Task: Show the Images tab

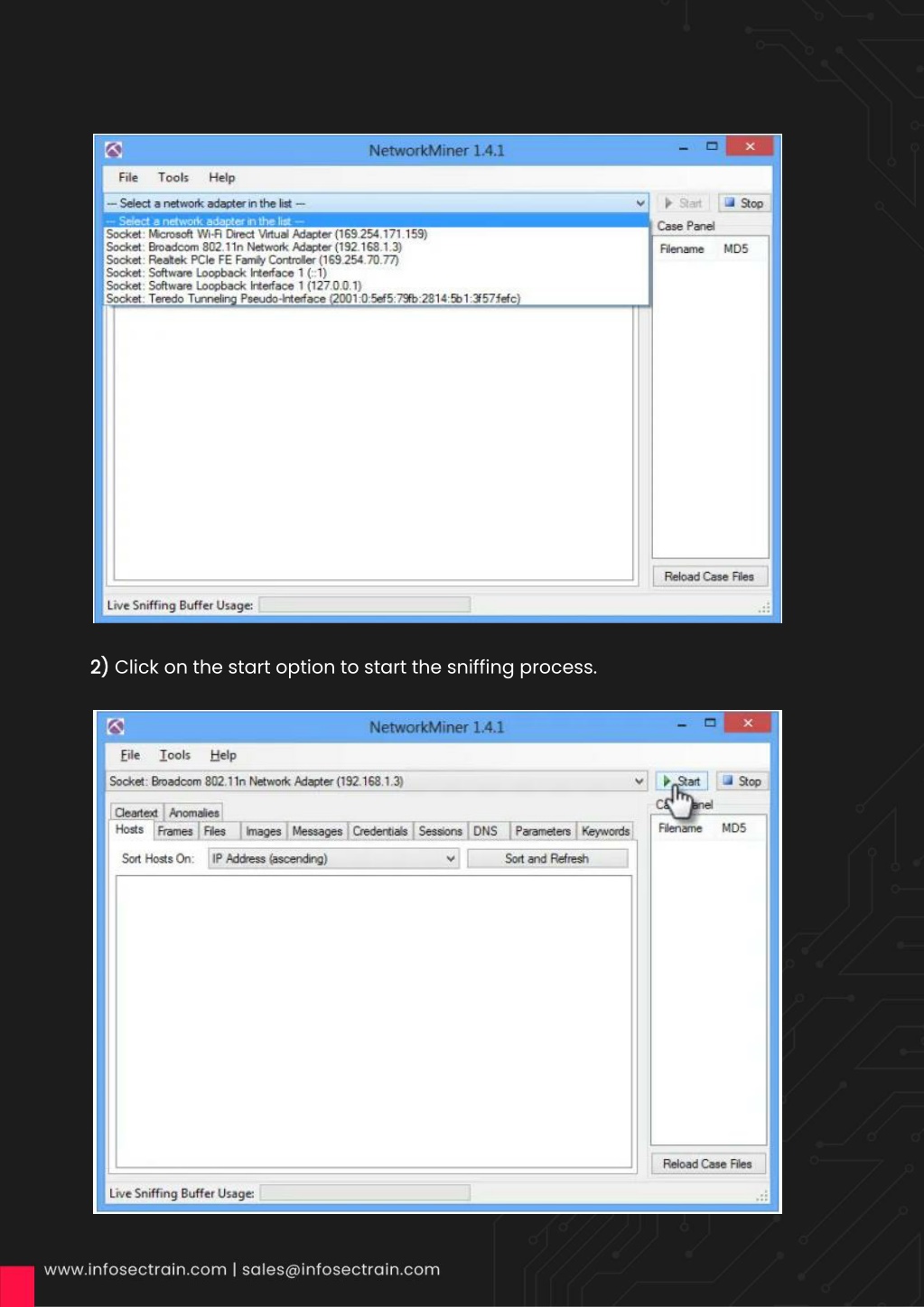Action: click(264, 831)
